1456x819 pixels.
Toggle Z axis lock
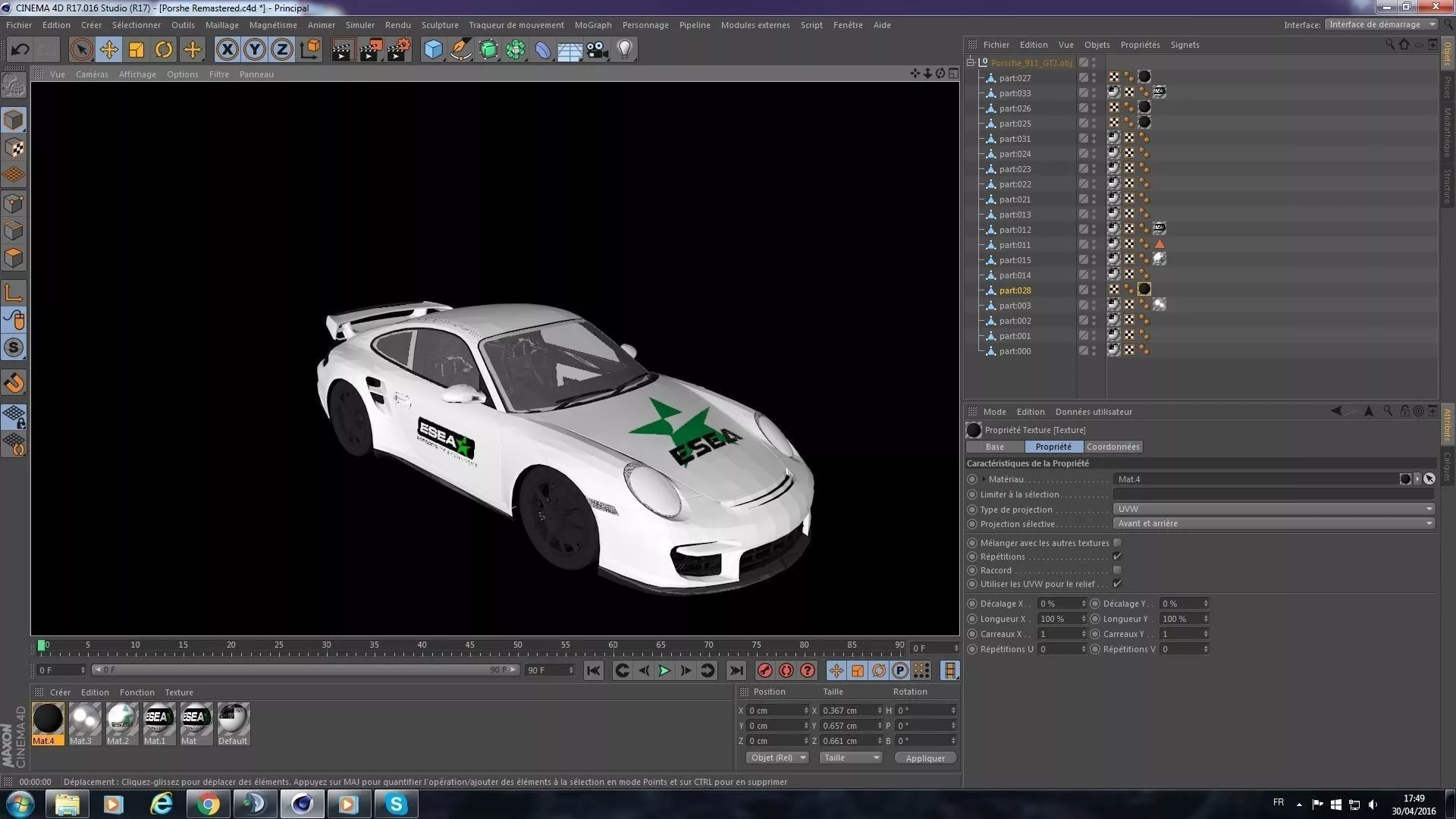(x=281, y=50)
